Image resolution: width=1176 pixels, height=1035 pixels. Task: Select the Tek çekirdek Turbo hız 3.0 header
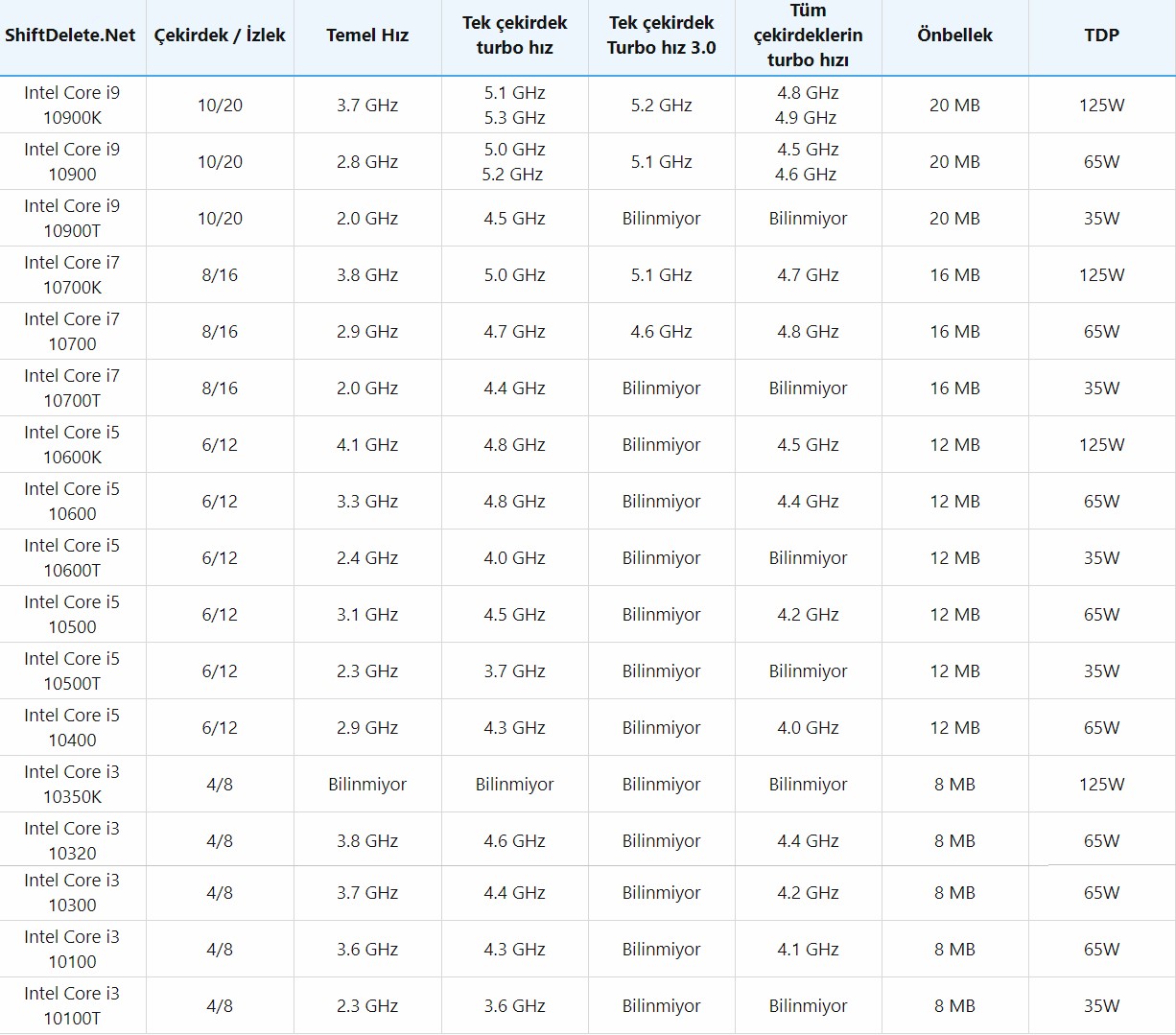[x=661, y=35]
